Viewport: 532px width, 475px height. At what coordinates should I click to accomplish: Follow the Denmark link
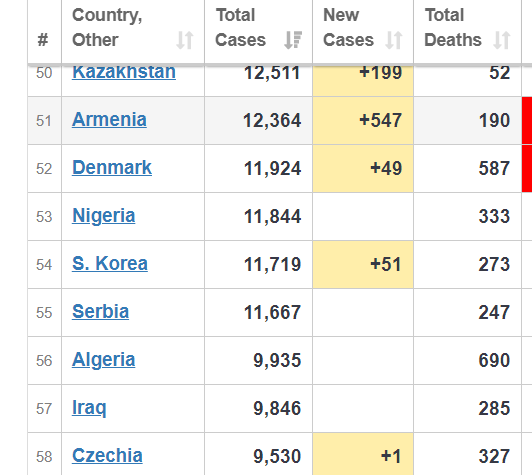[x=112, y=168]
